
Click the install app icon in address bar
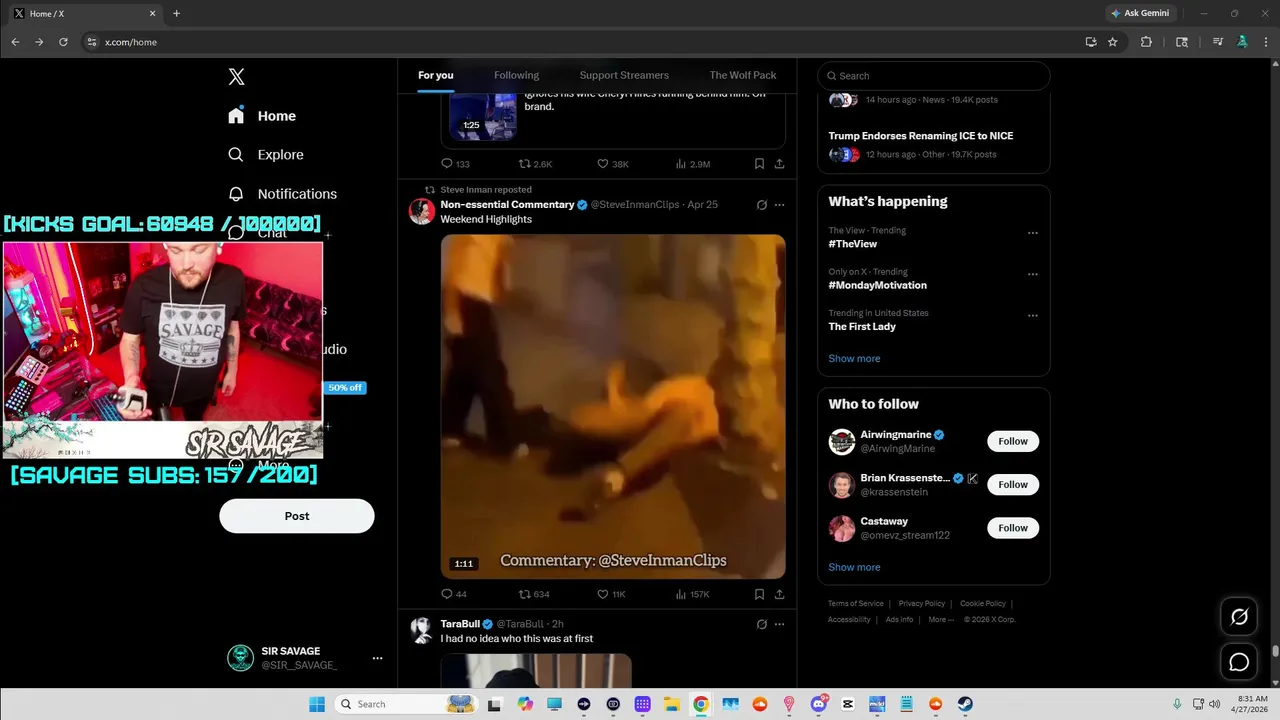click(1091, 42)
